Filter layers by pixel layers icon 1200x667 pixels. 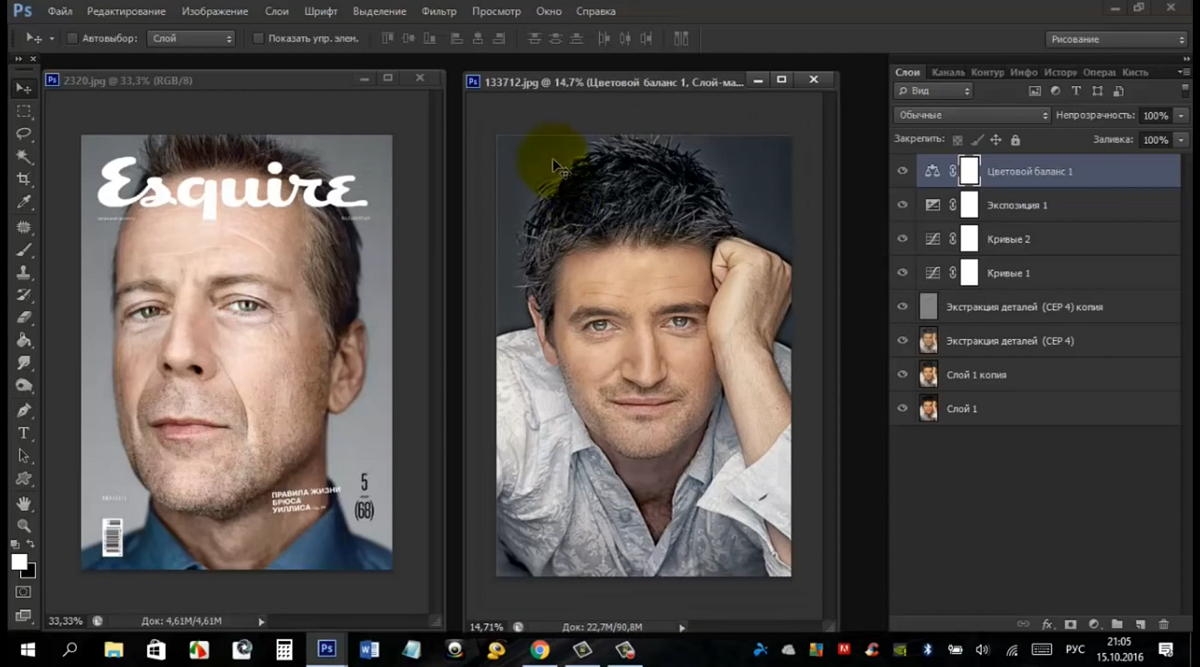1034,90
